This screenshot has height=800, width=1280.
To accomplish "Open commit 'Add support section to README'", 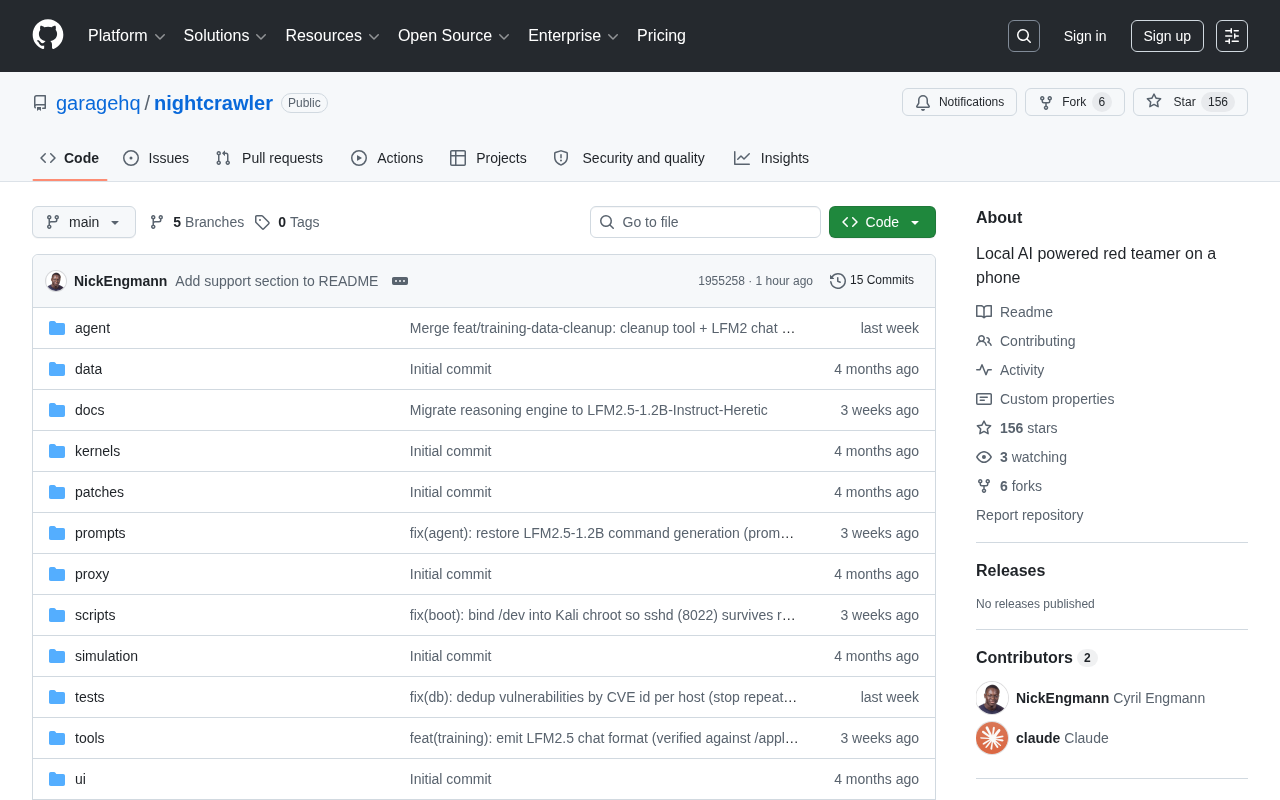I will [277, 281].
